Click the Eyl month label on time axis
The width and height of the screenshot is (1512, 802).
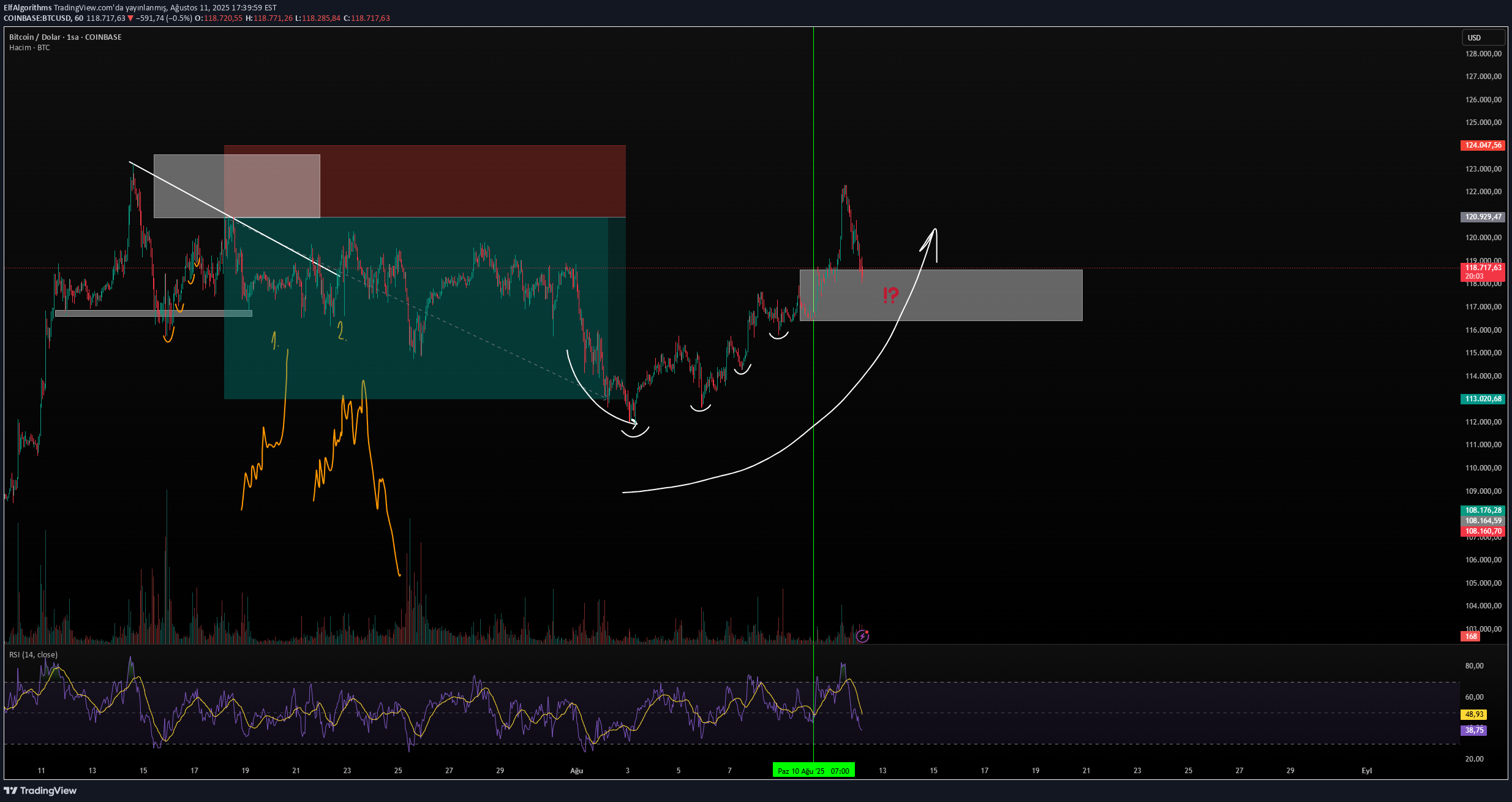(1367, 771)
